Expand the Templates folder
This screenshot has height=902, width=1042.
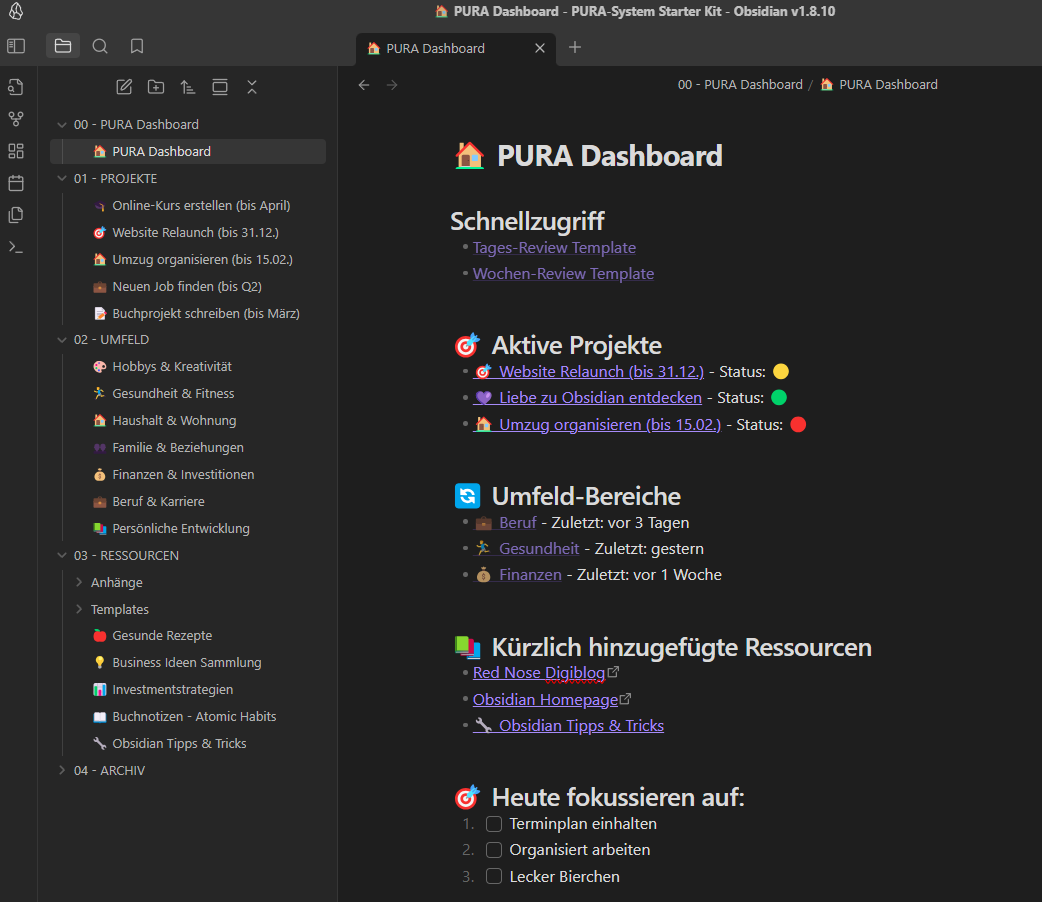click(x=79, y=609)
